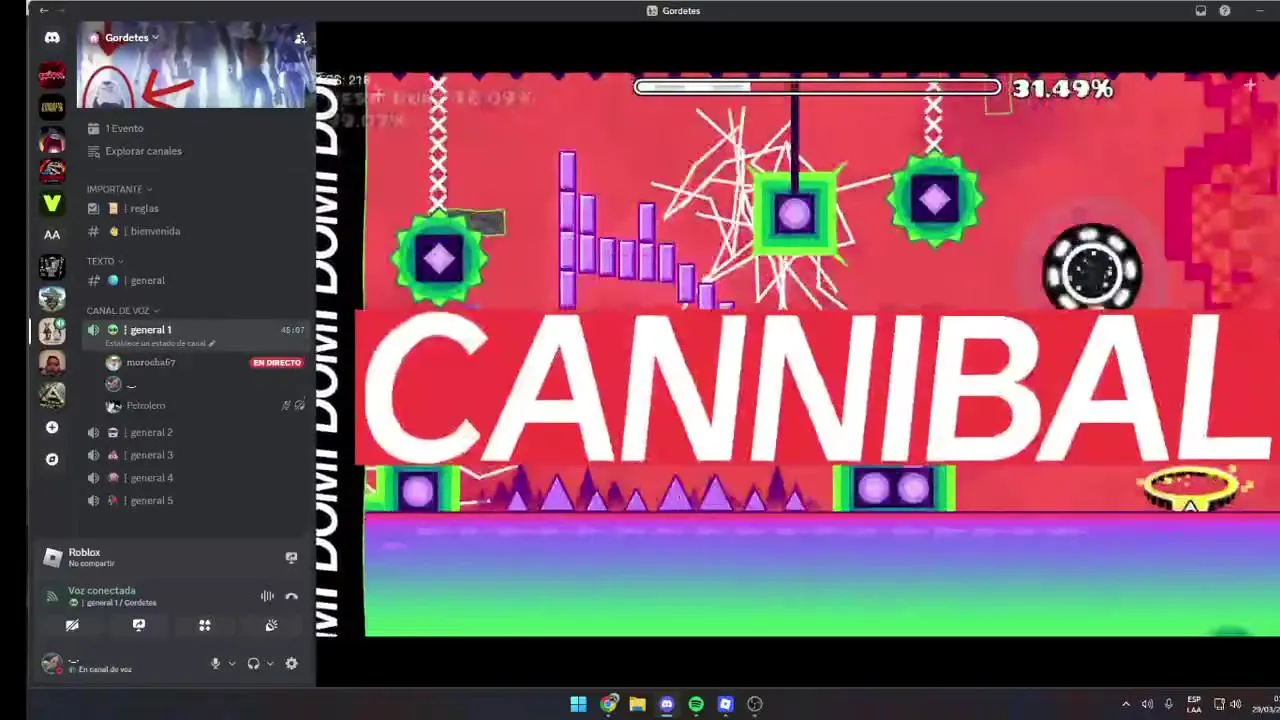Stop streaming Roblox via screen icon
Viewport: 1280px width, 720px height.
click(x=291, y=557)
